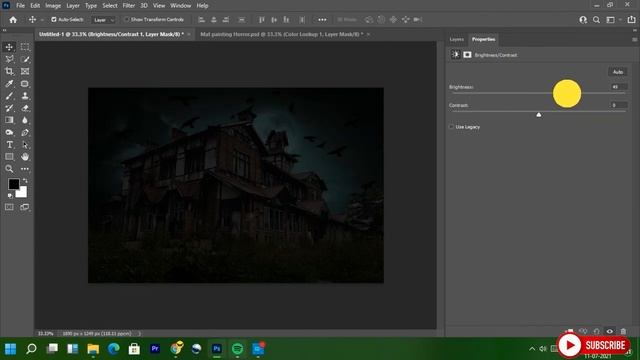Open the Edit Toolbar three-dots button

[x=25, y=169]
